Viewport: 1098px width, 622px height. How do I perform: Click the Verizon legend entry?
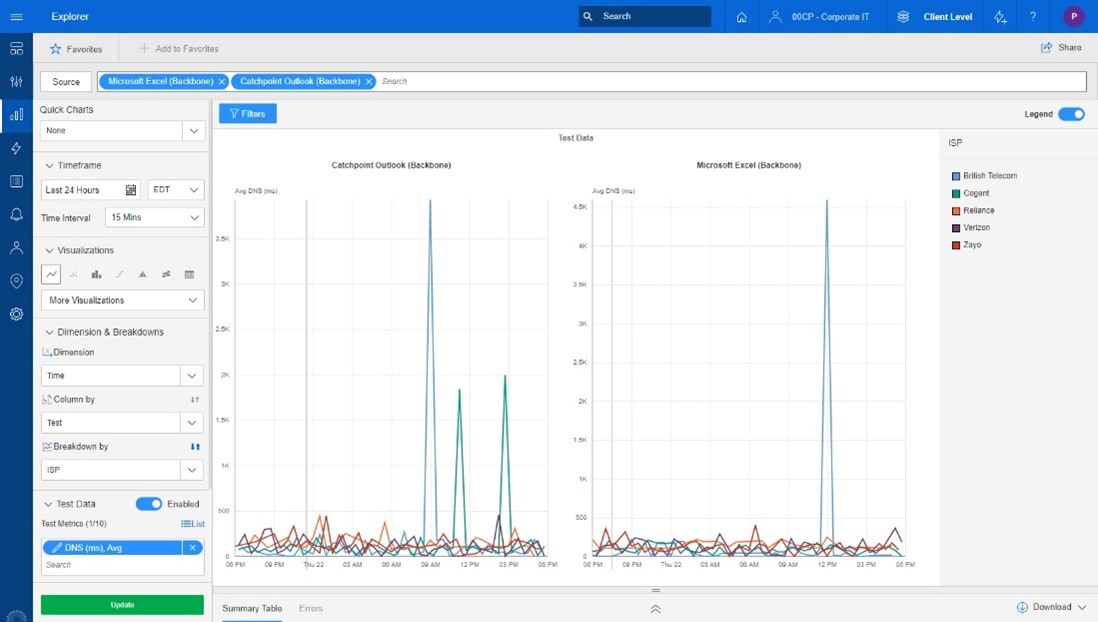[x=971, y=228]
